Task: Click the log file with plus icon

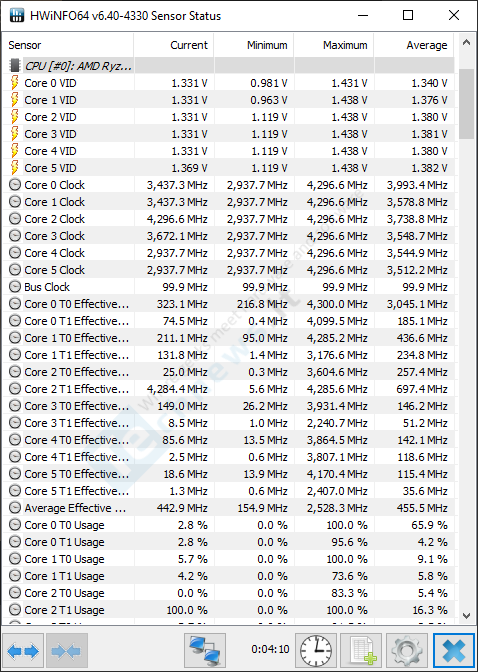Action: [x=361, y=651]
